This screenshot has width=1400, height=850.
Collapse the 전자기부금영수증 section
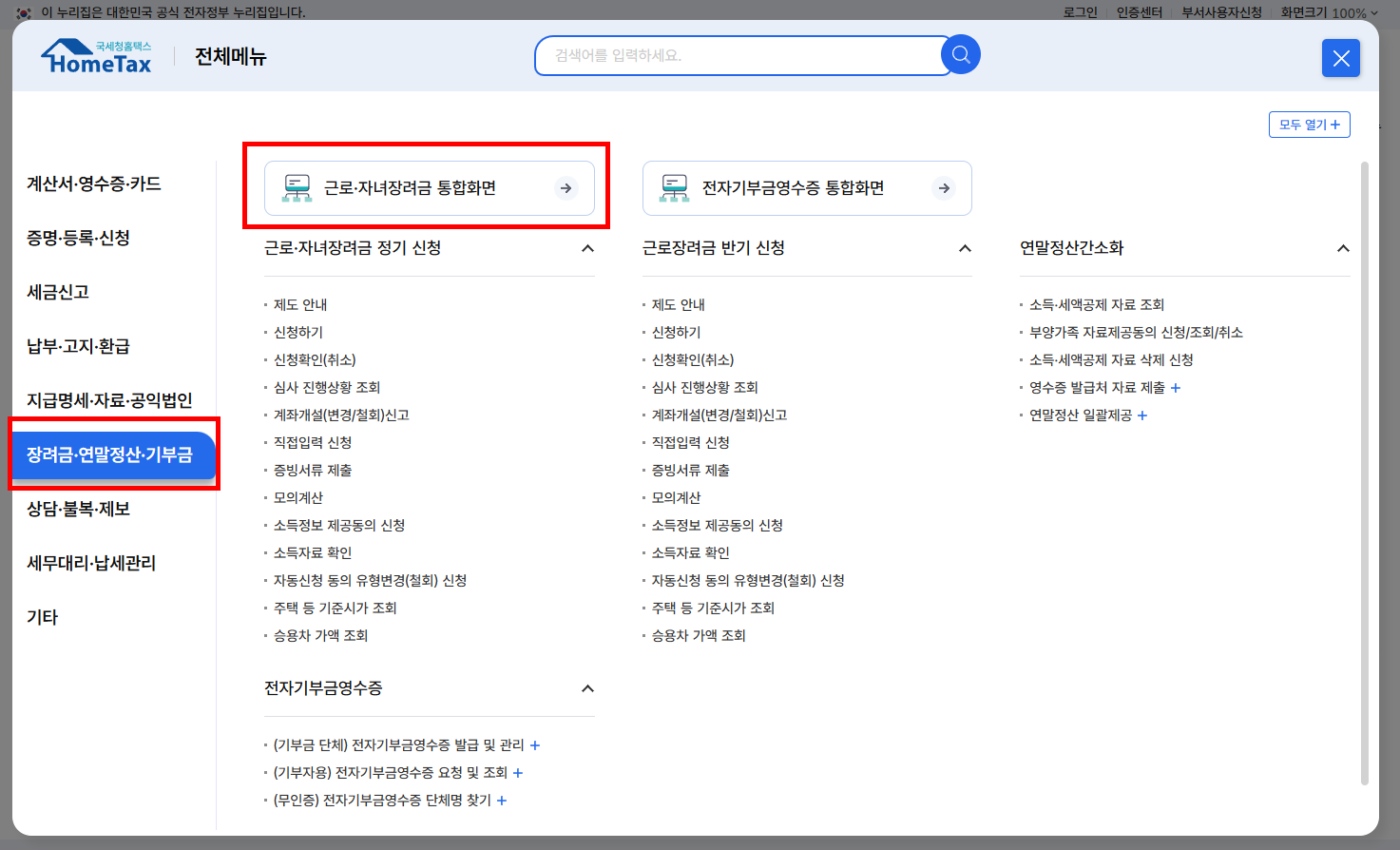click(x=587, y=687)
